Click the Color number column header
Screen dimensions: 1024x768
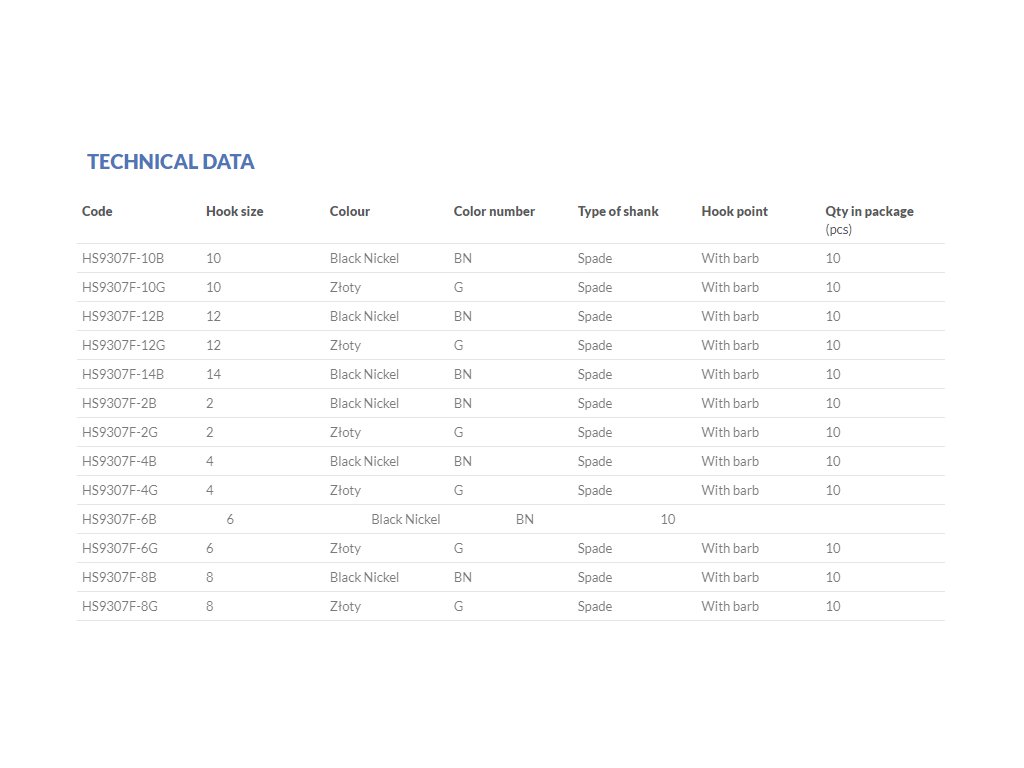coord(494,211)
